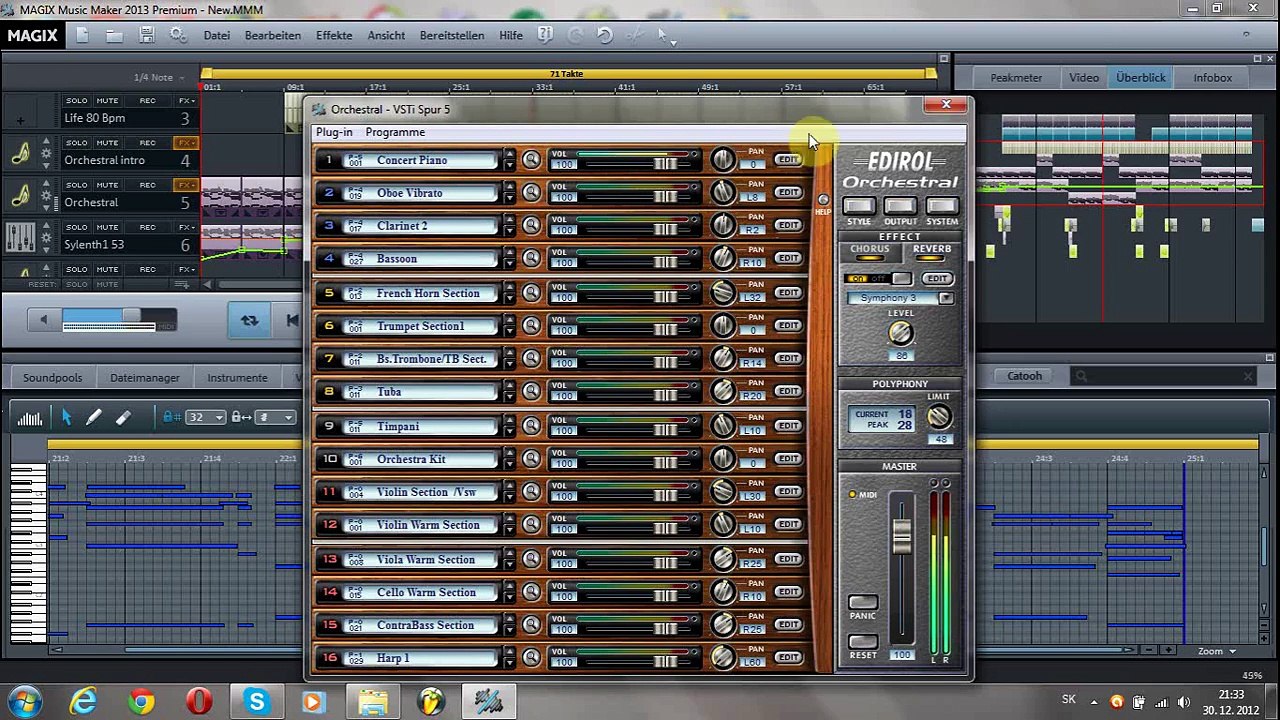Click the magnifier icon for Concert Piano
Viewport: 1280px width, 720px height.
[x=531, y=160]
